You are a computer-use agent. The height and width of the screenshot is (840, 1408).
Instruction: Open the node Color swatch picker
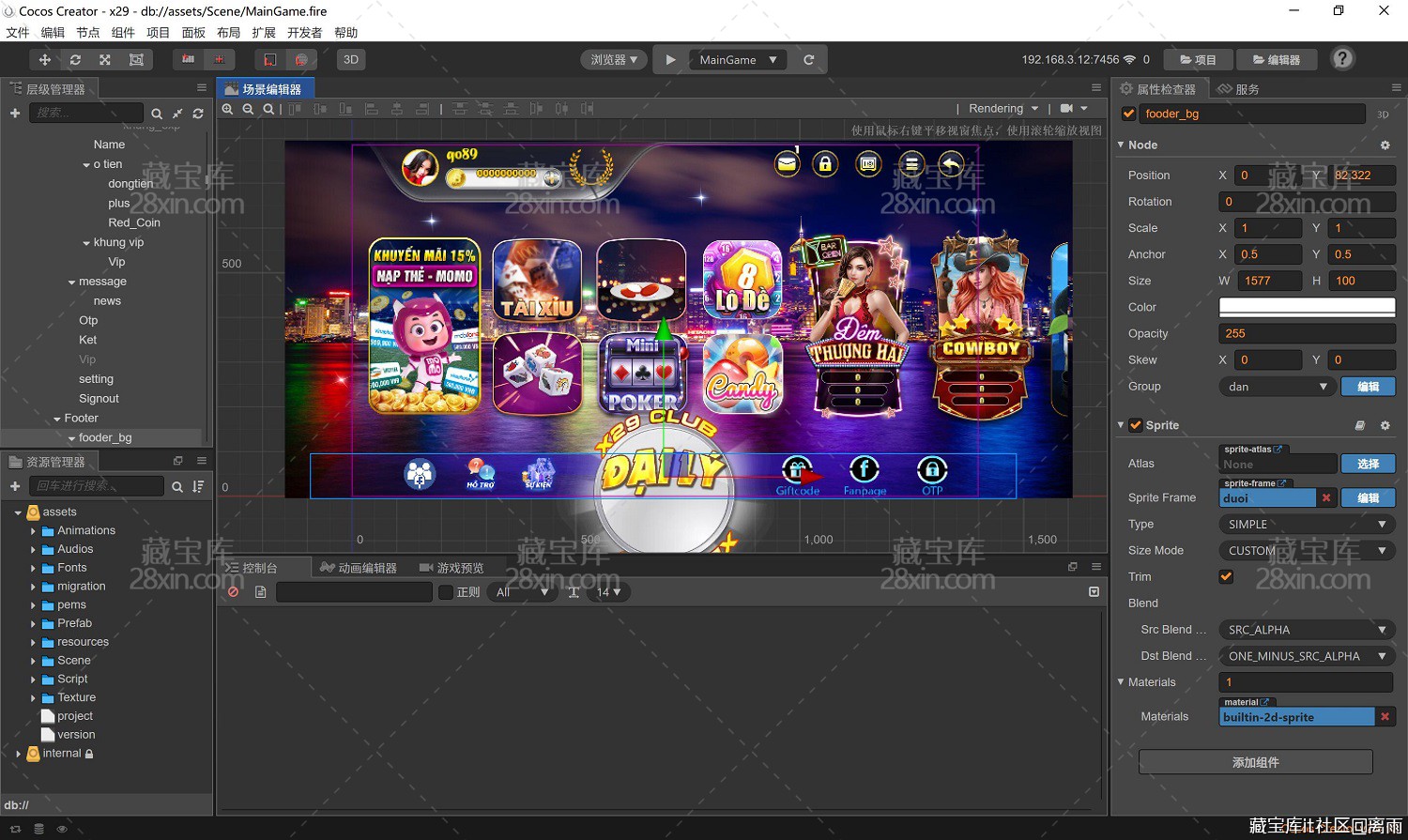pos(1307,307)
